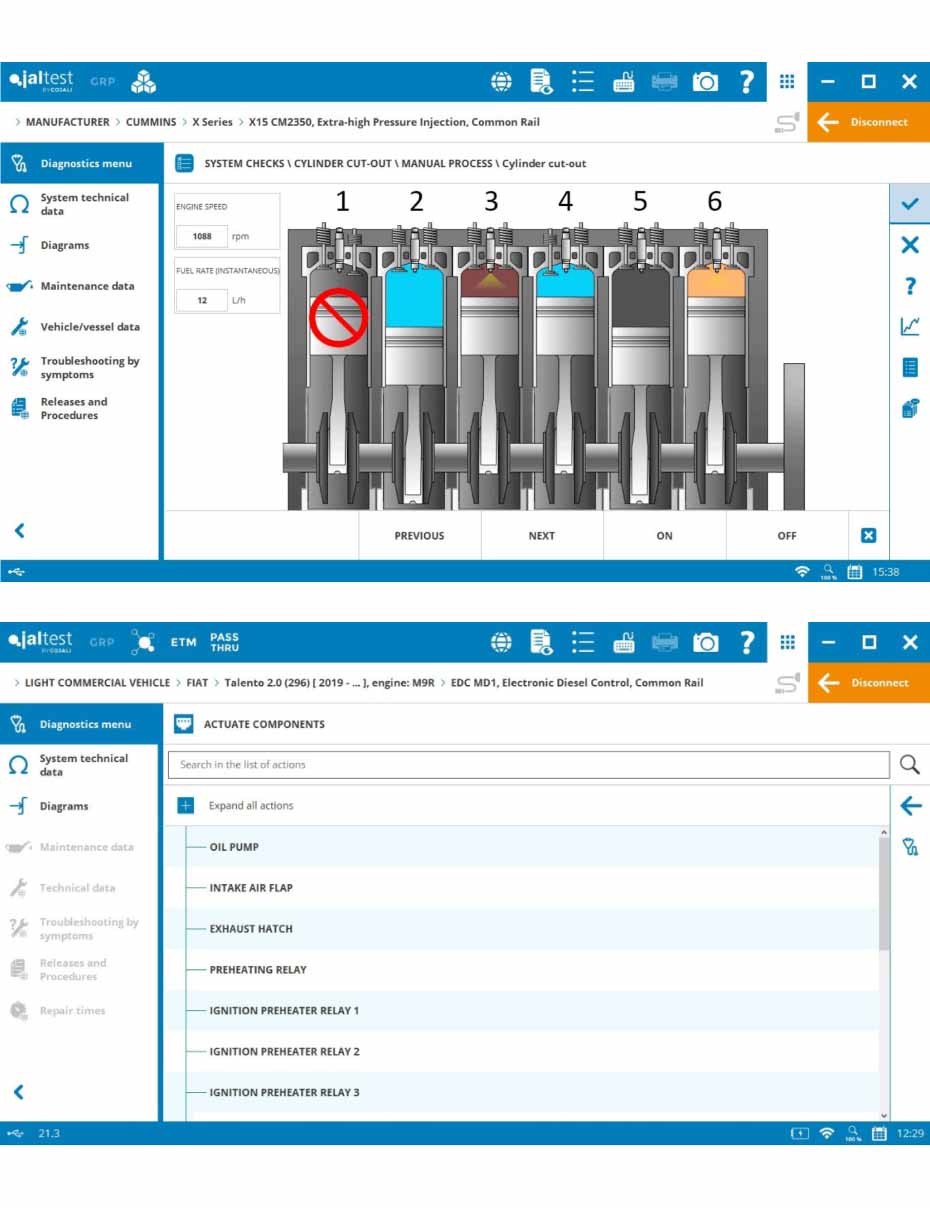Go back using the blue arrow in Actuate Components
This screenshot has width=930, height=1208.
(910, 806)
